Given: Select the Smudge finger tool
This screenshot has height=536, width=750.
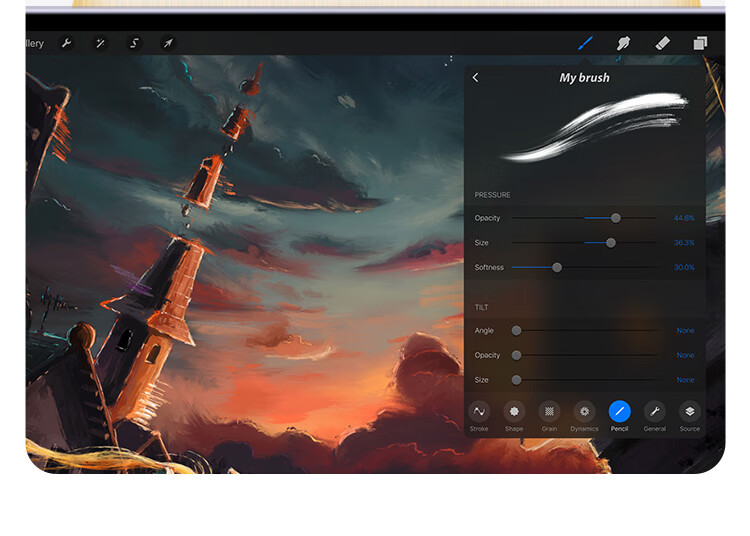Looking at the screenshot, I should click(x=623, y=44).
